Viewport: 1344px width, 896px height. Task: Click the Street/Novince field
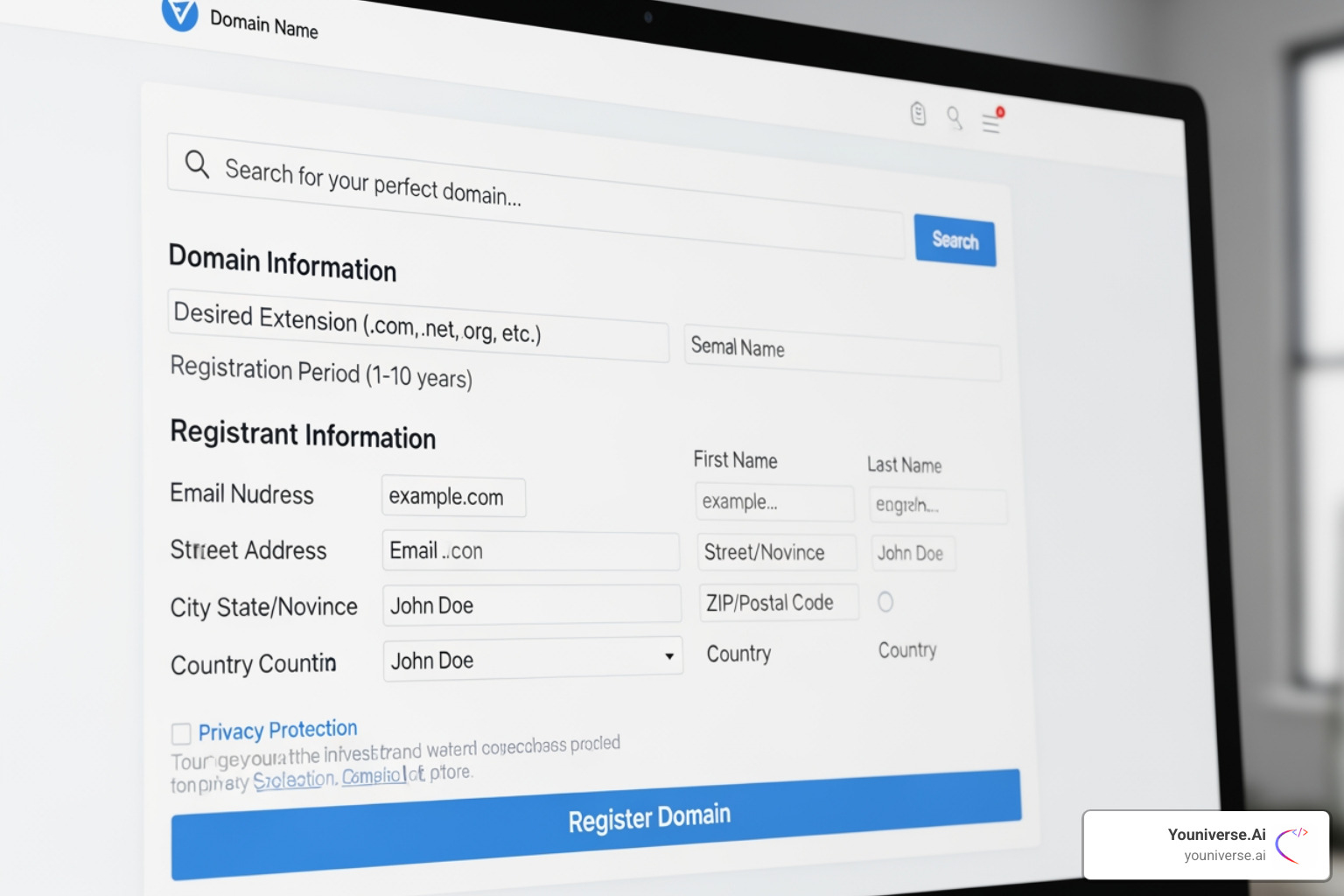(777, 552)
